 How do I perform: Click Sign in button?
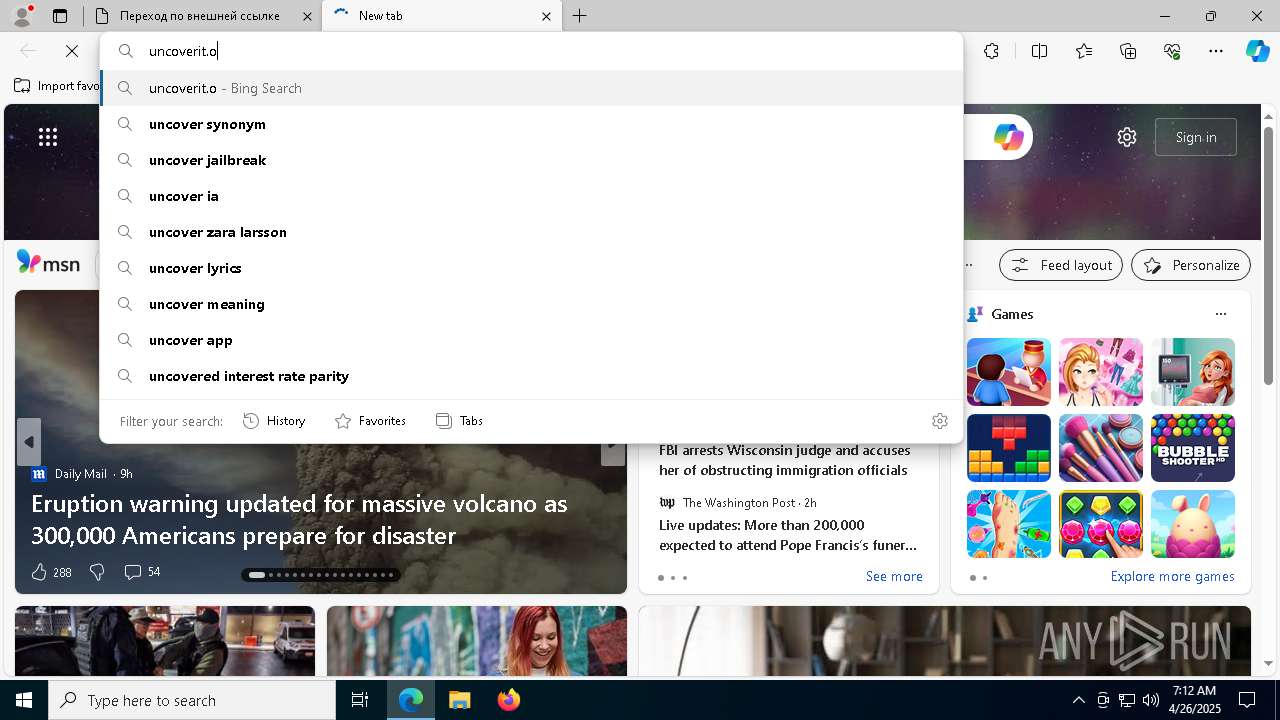[x=1196, y=137]
